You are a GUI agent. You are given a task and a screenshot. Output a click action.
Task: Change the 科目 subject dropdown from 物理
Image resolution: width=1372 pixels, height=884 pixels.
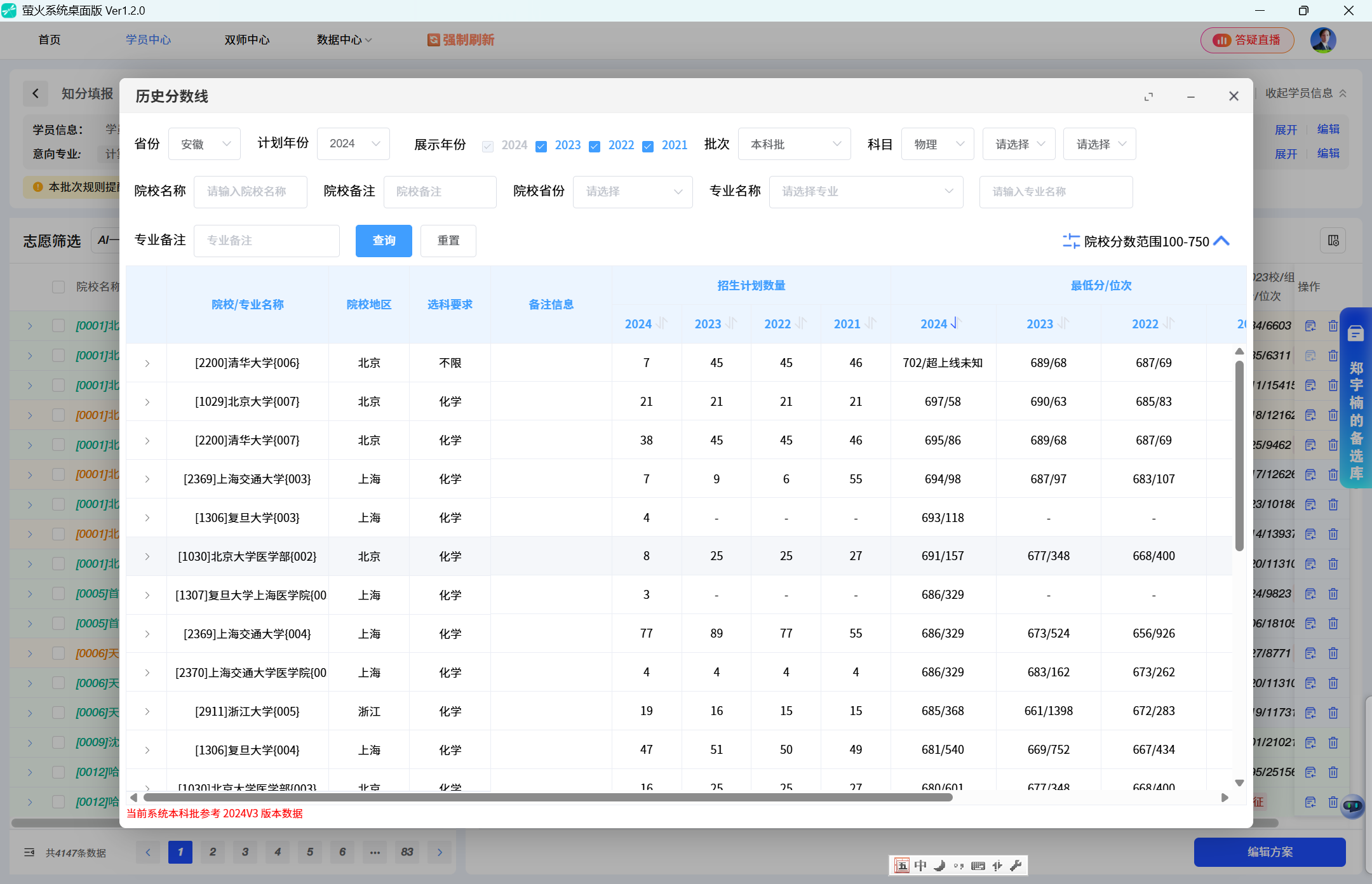coord(938,144)
